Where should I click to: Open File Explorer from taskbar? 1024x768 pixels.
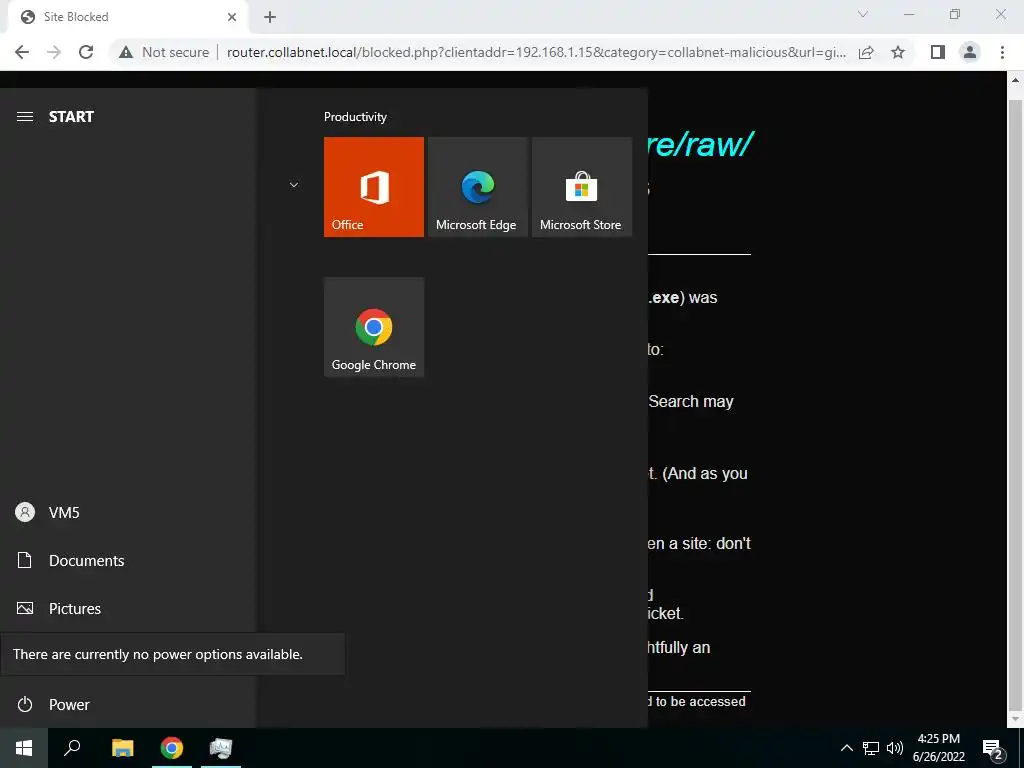tap(122, 748)
